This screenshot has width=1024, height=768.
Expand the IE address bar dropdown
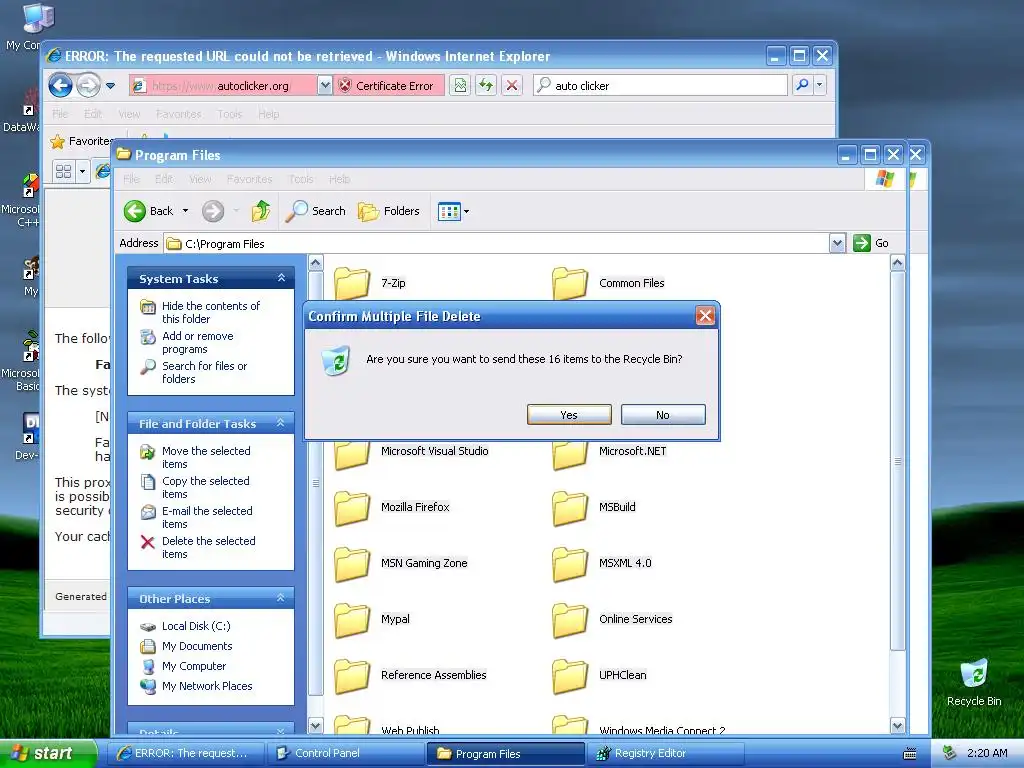325,86
